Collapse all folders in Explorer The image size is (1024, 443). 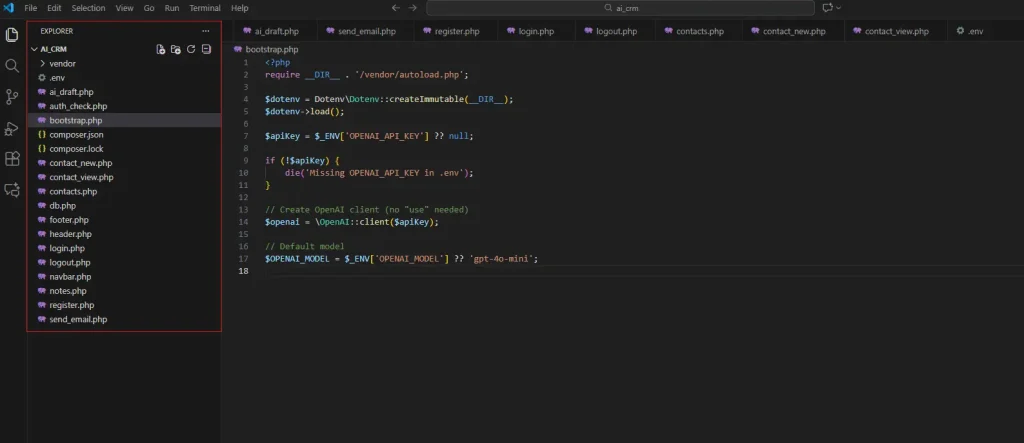[x=206, y=49]
